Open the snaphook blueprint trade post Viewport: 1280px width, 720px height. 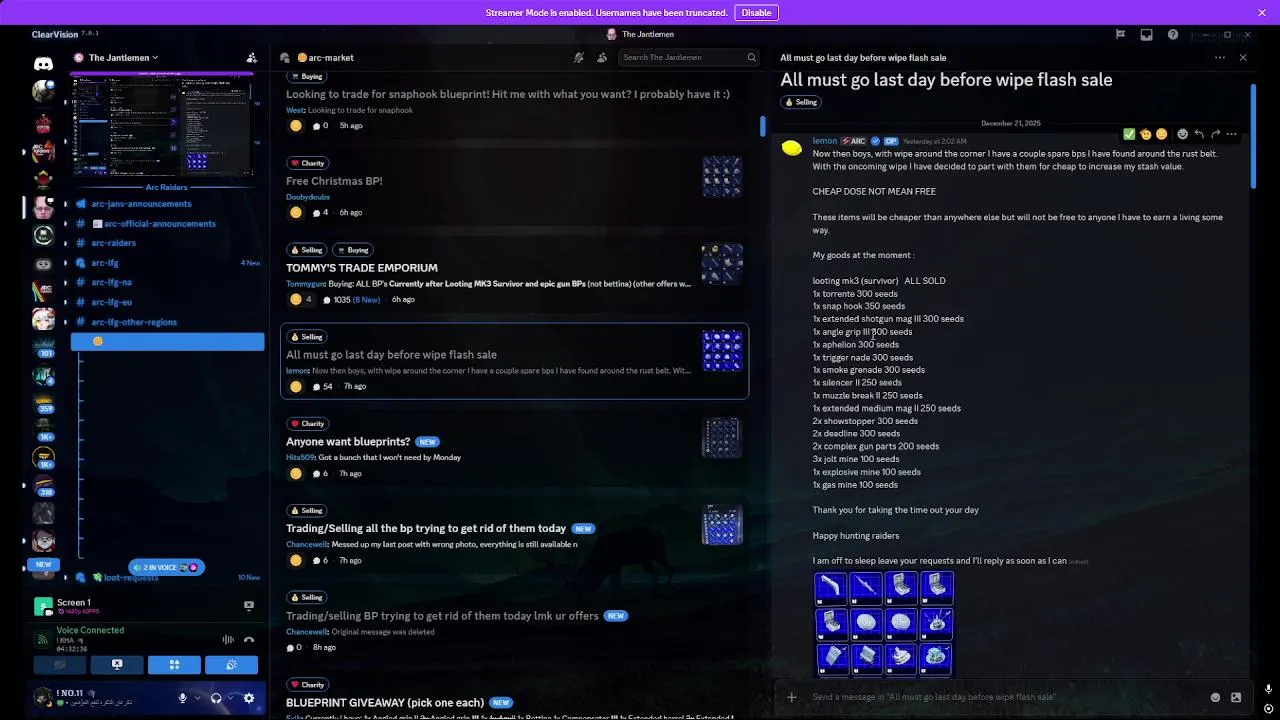[x=508, y=94]
